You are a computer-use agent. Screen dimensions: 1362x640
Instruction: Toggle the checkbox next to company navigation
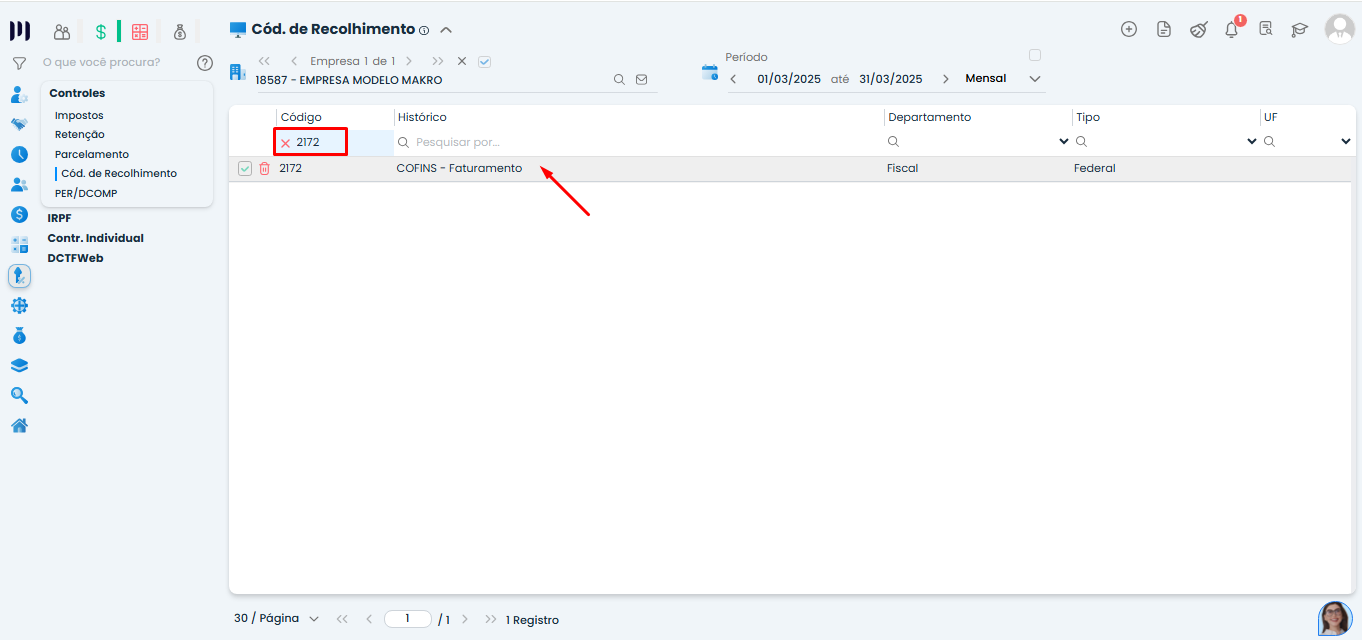click(485, 62)
